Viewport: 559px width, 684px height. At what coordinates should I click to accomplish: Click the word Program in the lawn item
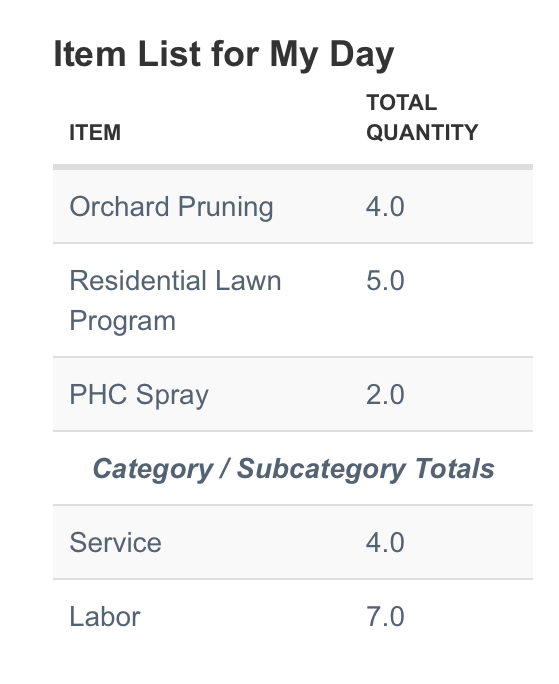[x=123, y=322]
